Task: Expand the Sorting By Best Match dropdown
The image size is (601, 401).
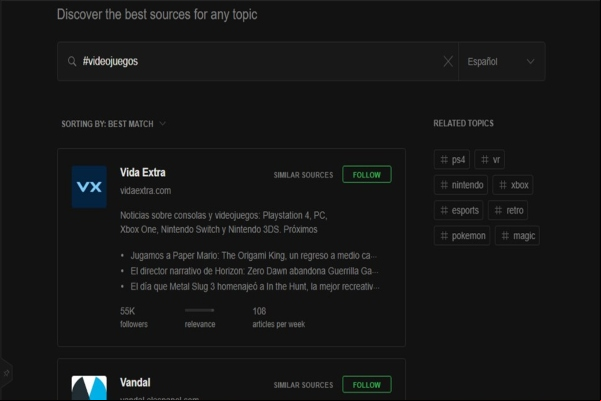Action: tap(113, 124)
